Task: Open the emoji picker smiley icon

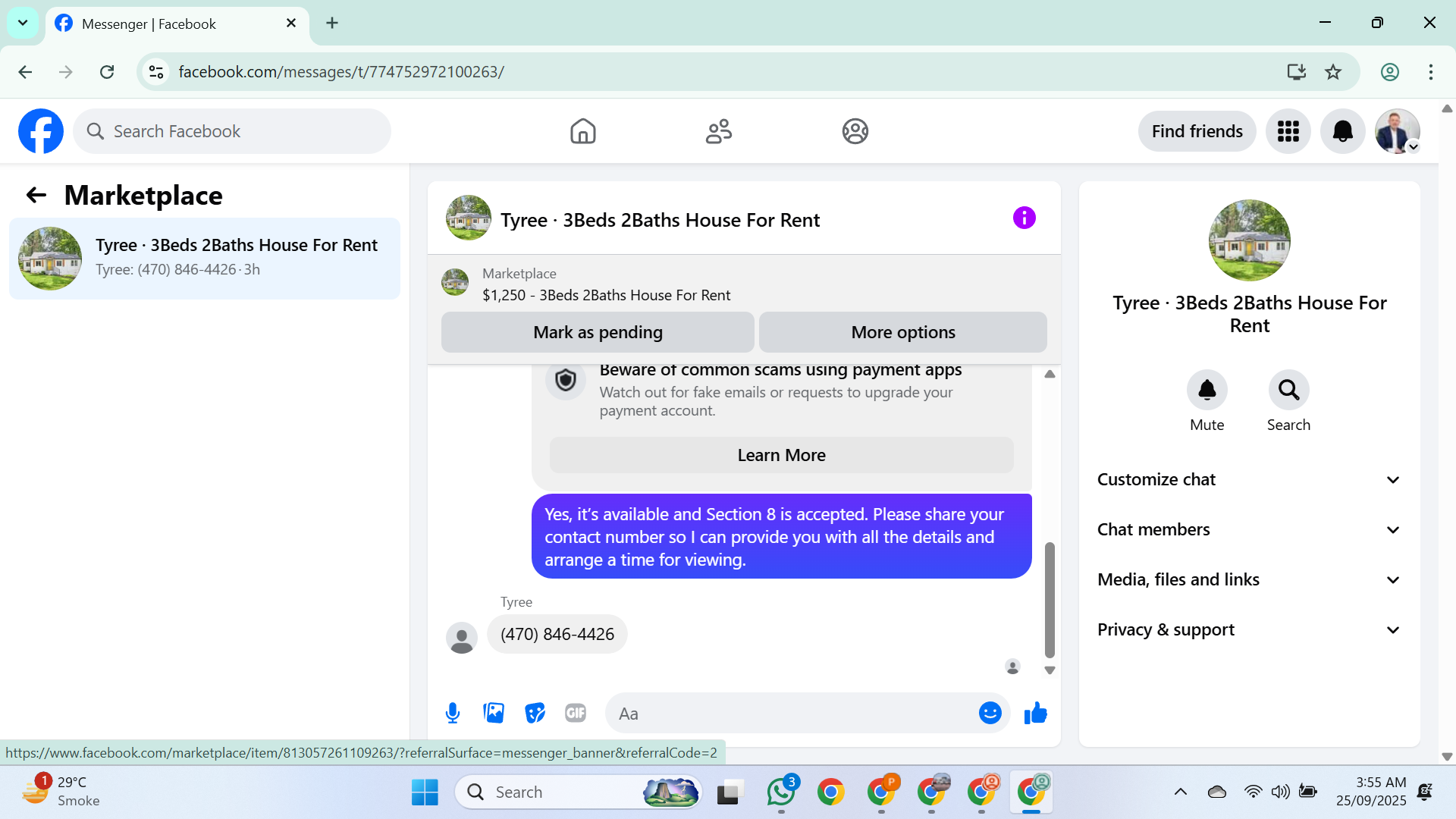Action: point(990,714)
